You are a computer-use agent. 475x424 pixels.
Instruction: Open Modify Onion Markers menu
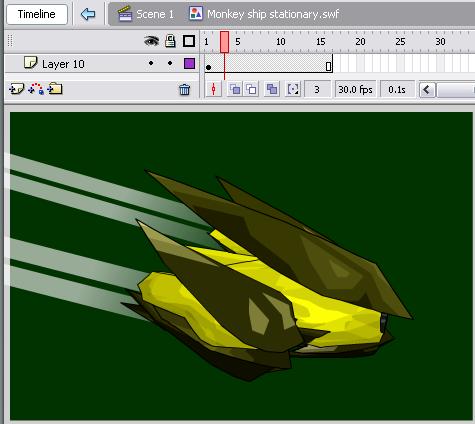pyautogui.click(x=293, y=89)
